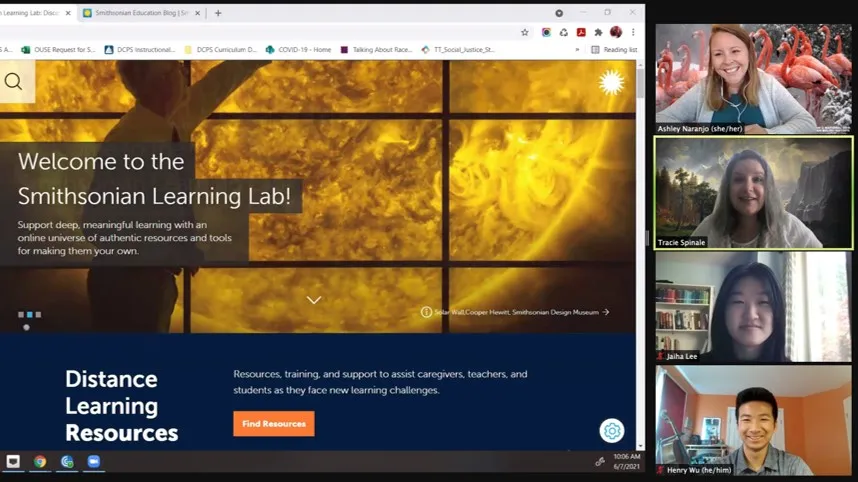Click the white sun logo icon
The height and width of the screenshot is (482, 858).
pos(611,83)
